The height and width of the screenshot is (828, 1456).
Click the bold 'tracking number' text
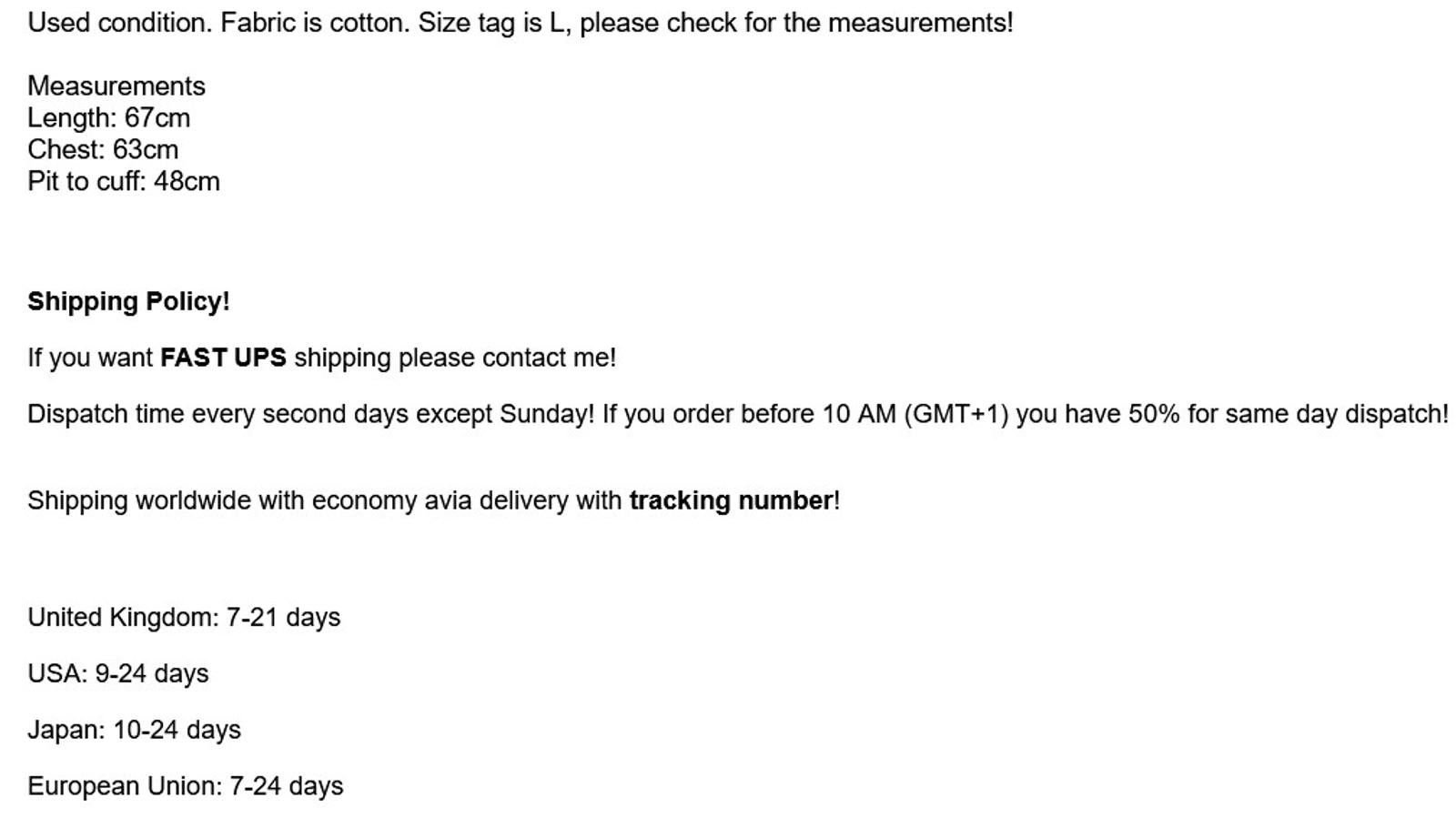[731, 501]
